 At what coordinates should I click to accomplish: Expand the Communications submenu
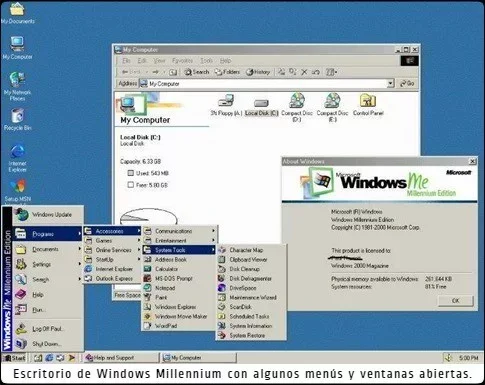pyautogui.click(x=179, y=231)
